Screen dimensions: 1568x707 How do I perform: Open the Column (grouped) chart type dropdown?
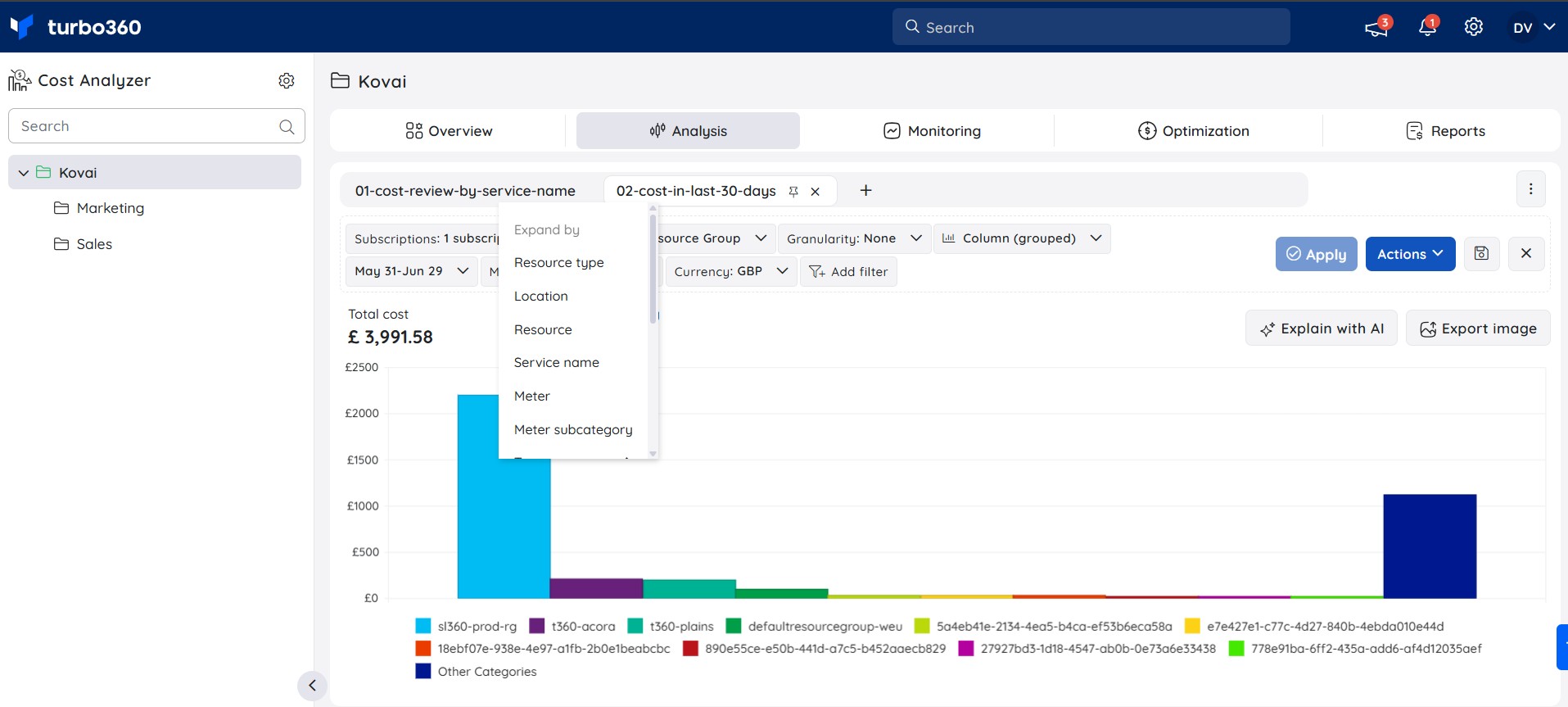pyautogui.click(x=1022, y=238)
